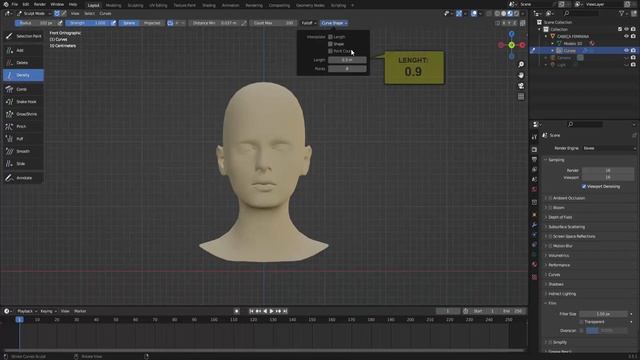Exclude Collection from the view layer checkbox

point(620,29)
